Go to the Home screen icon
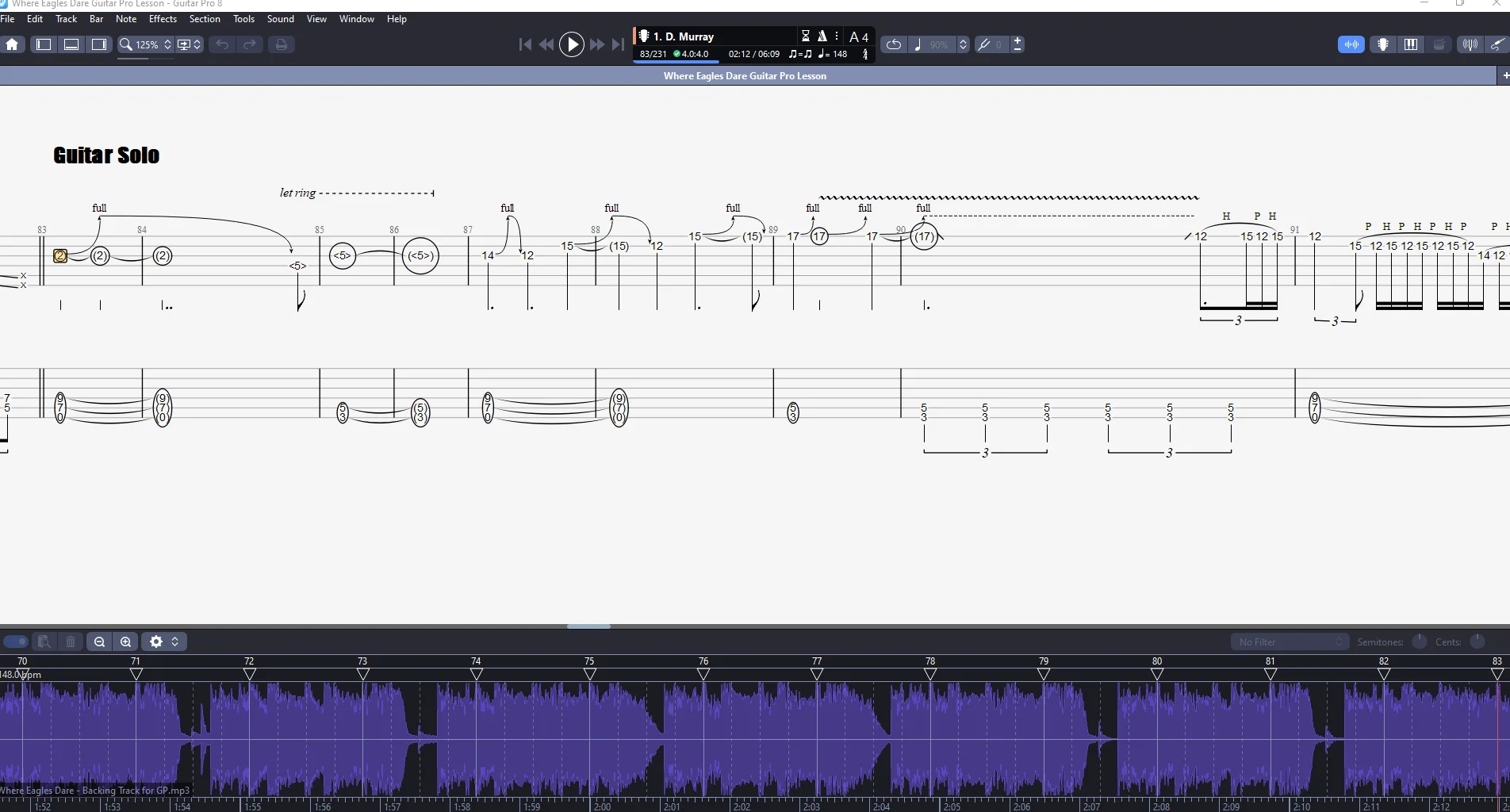Viewport: 1510px width, 812px height. click(12, 44)
